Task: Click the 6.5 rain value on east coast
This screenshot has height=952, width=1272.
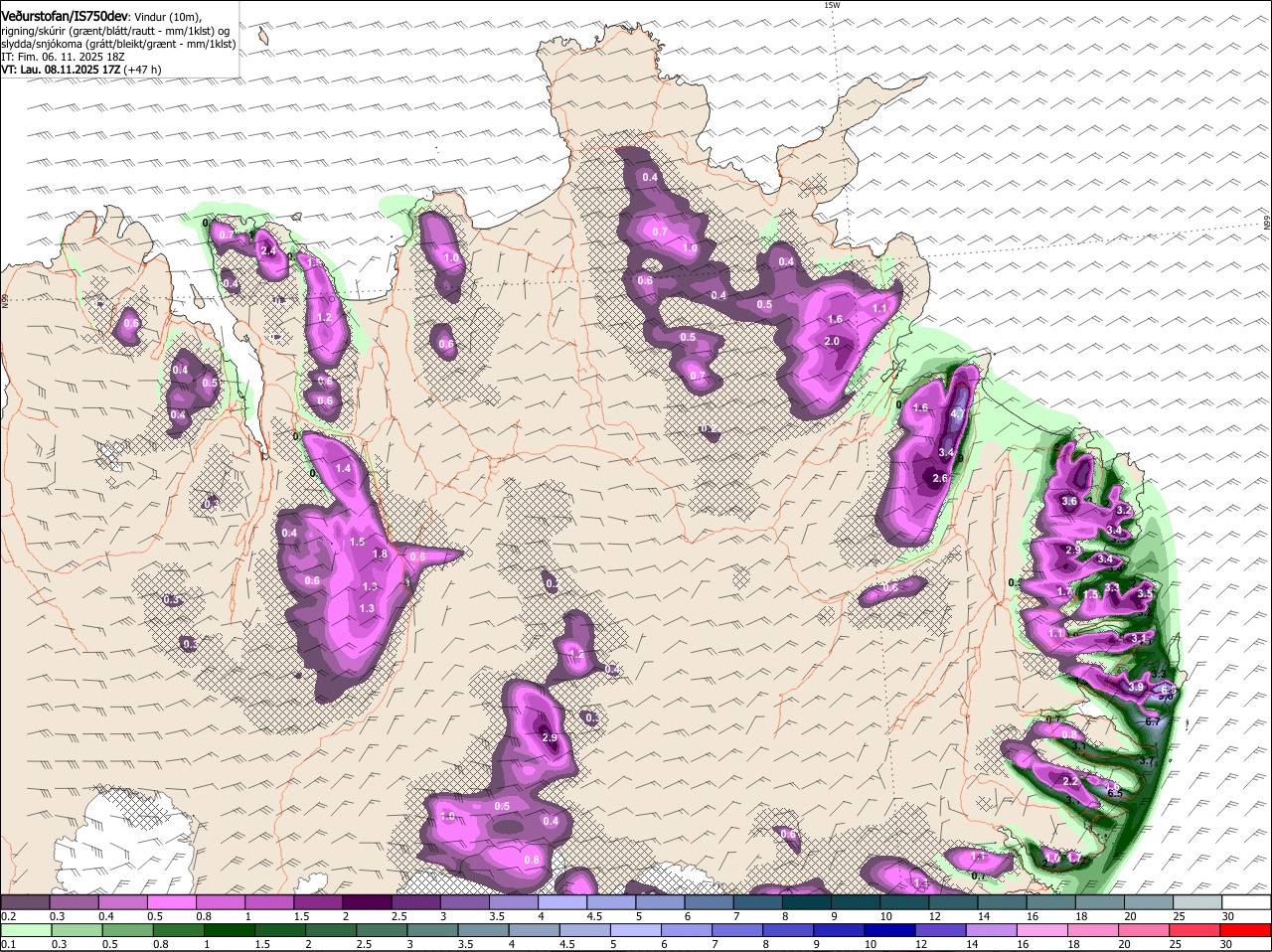Action: tap(1114, 793)
